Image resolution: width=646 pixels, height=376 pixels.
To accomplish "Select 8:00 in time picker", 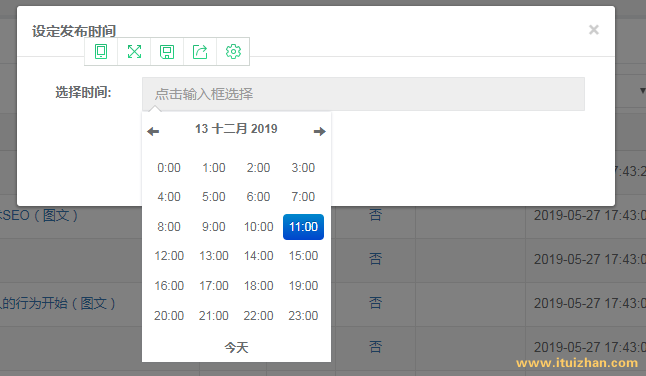I will (x=169, y=227).
